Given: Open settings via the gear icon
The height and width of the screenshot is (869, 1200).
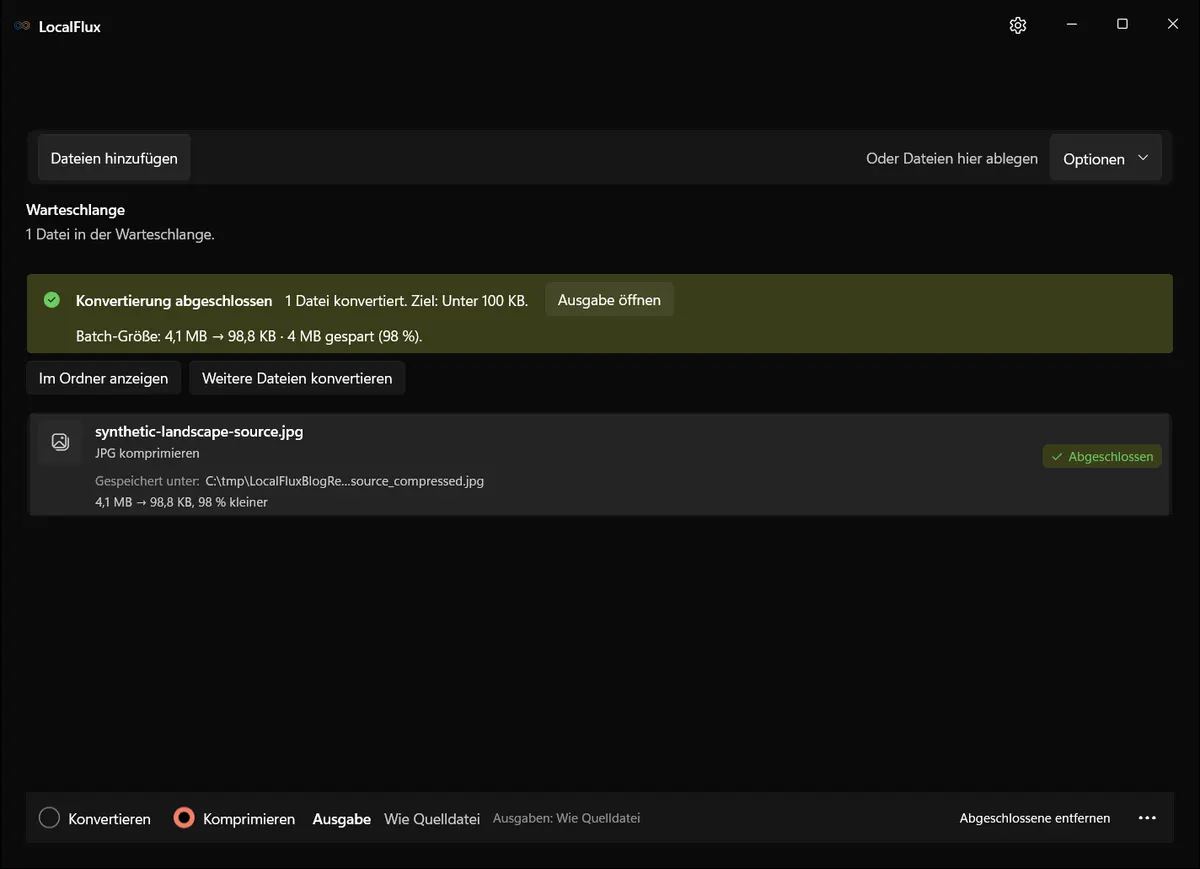Looking at the screenshot, I should [x=1018, y=25].
